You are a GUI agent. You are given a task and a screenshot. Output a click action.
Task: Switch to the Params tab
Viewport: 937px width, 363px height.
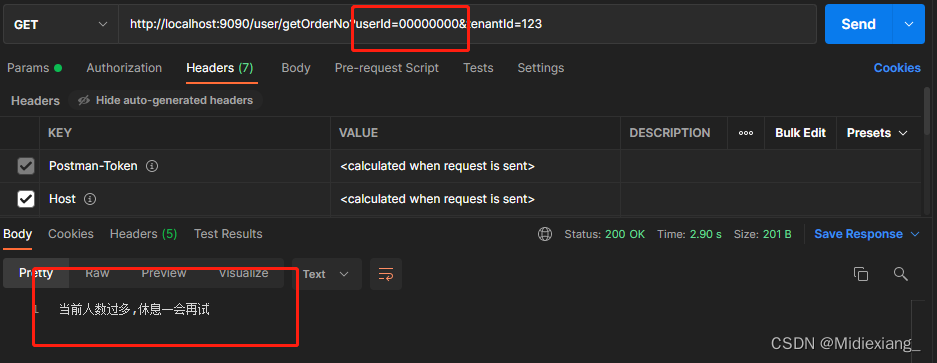coord(34,68)
